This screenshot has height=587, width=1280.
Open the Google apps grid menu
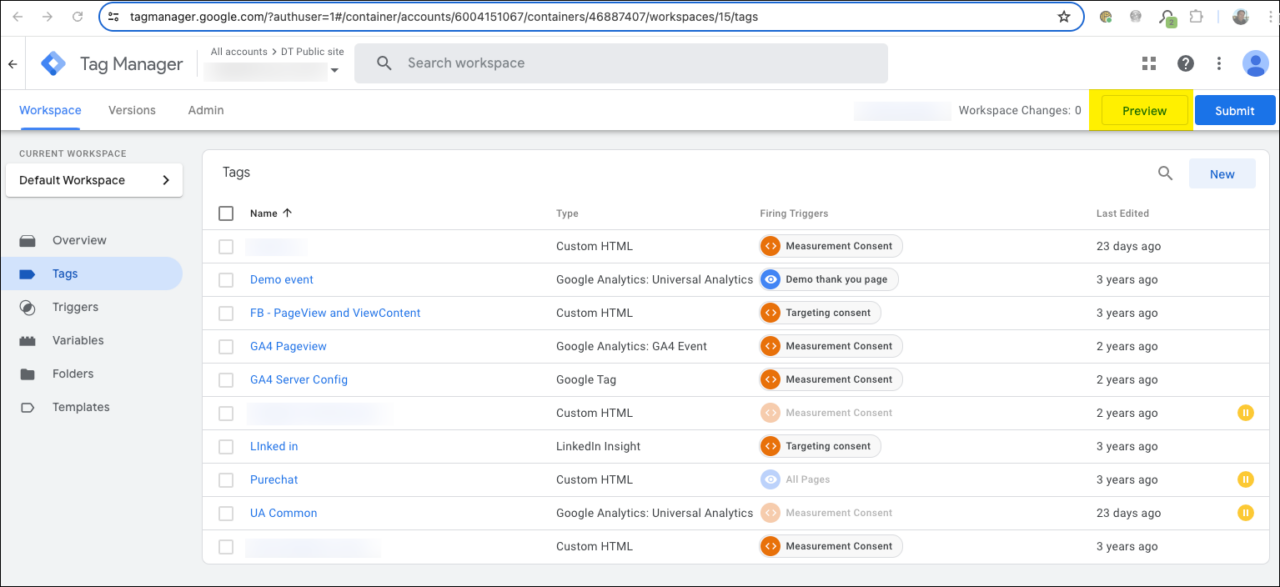click(1148, 63)
